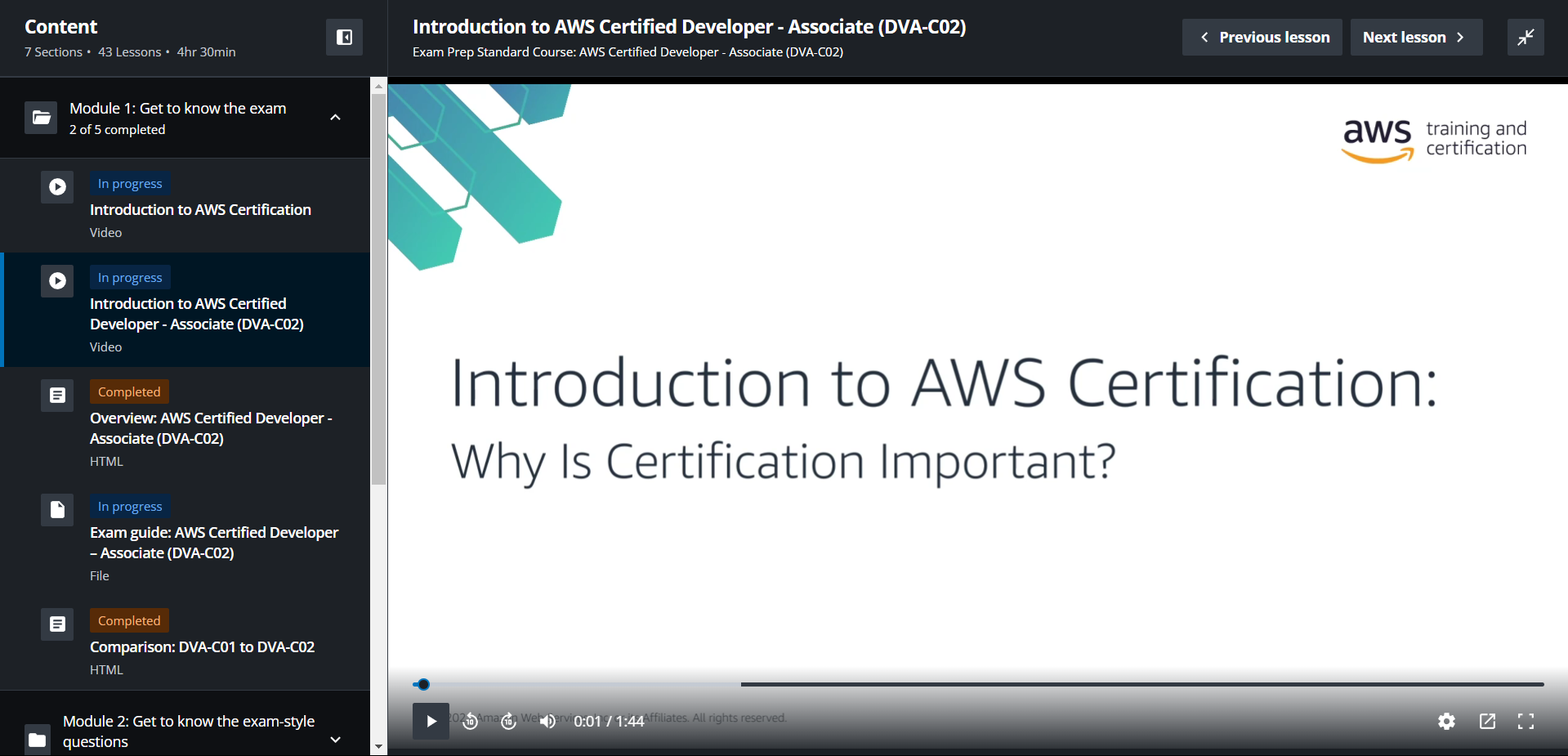1568x756 pixels.
Task: Click play icon beside Introduction to AWS Certified Developer
Action: [x=57, y=281]
